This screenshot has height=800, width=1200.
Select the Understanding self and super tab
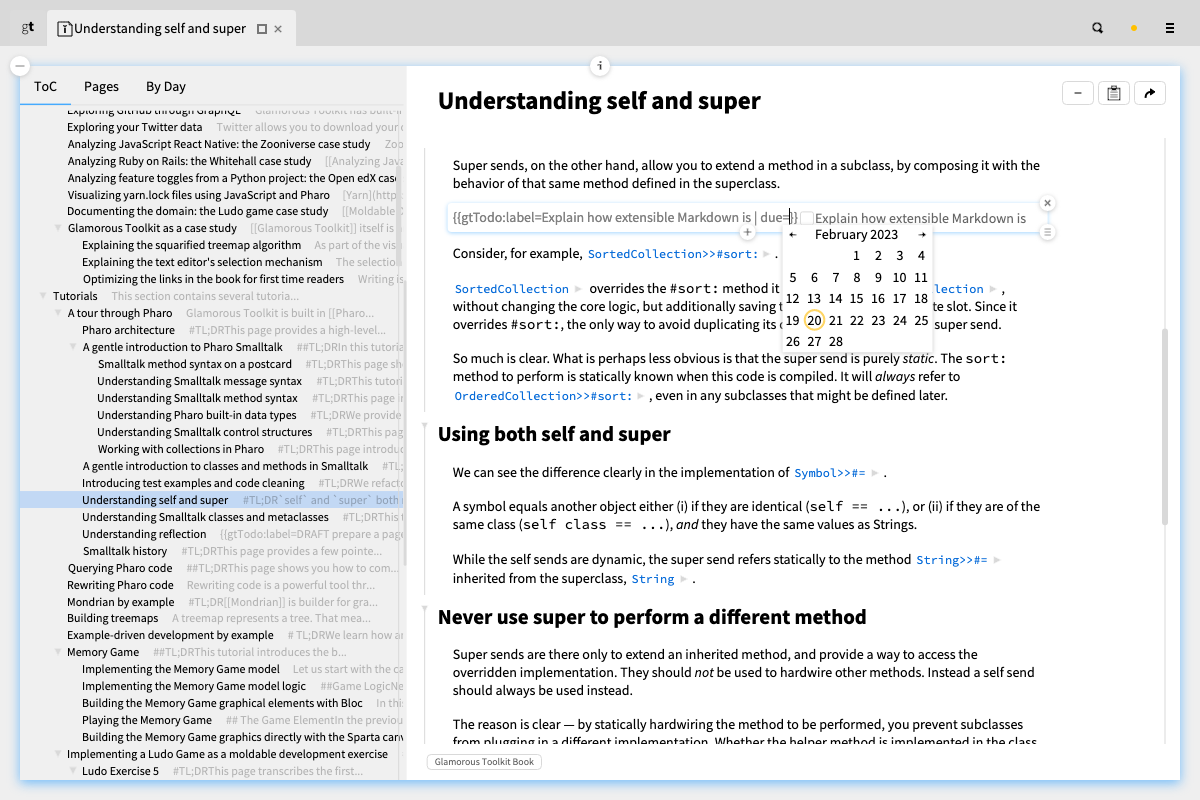(x=160, y=29)
